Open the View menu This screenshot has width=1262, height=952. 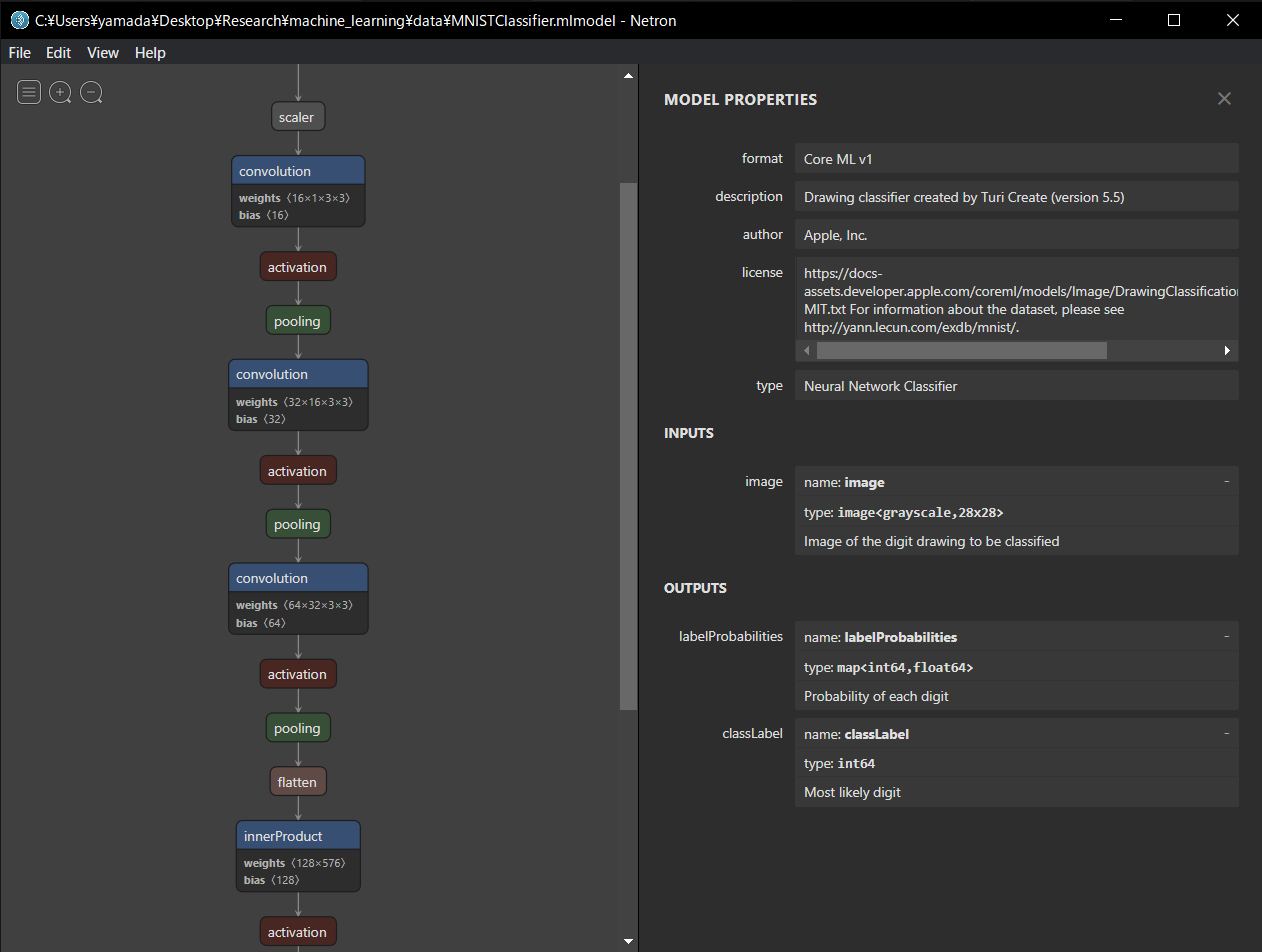point(102,53)
